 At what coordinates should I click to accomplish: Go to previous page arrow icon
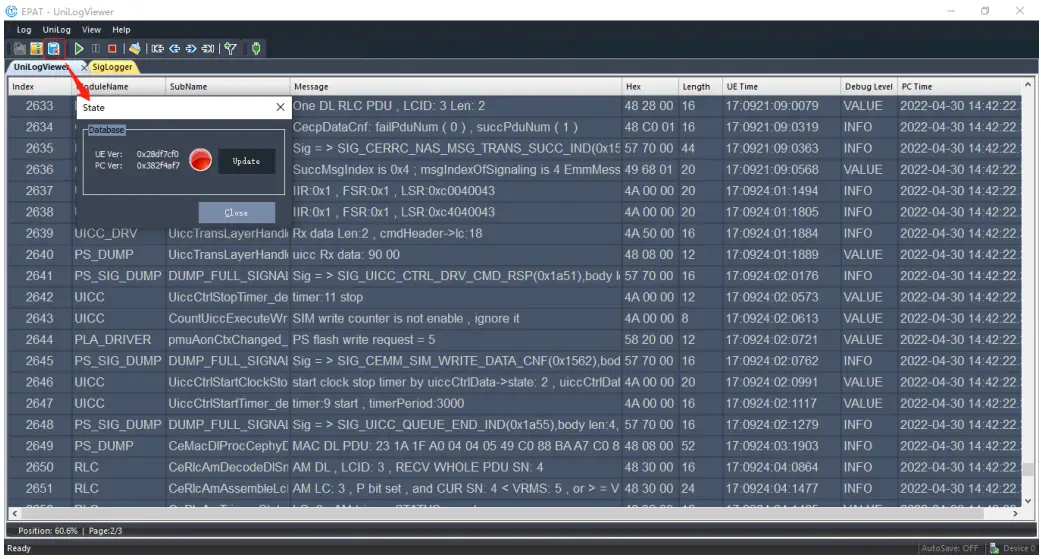tap(175, 48)
